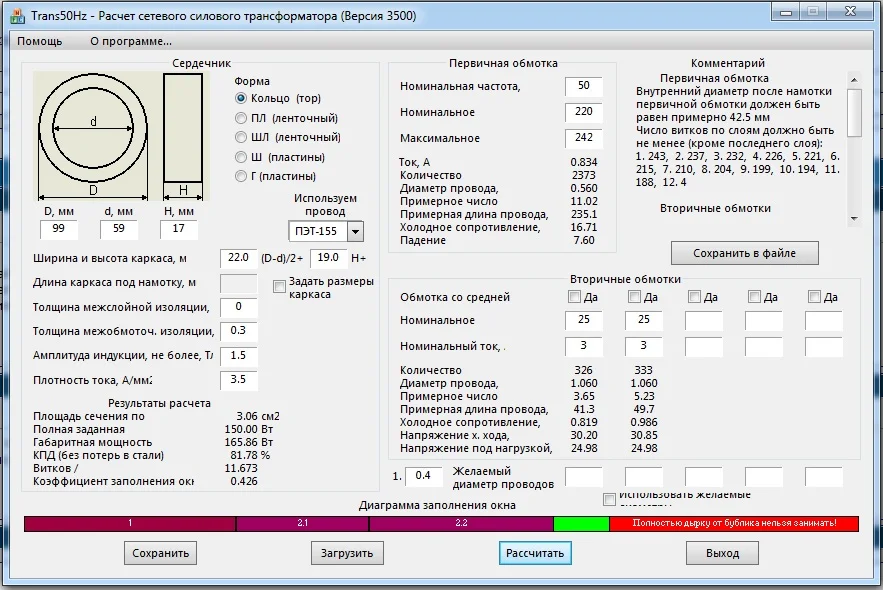Select the Кольцо (тор) core shape

pos(241,98)
